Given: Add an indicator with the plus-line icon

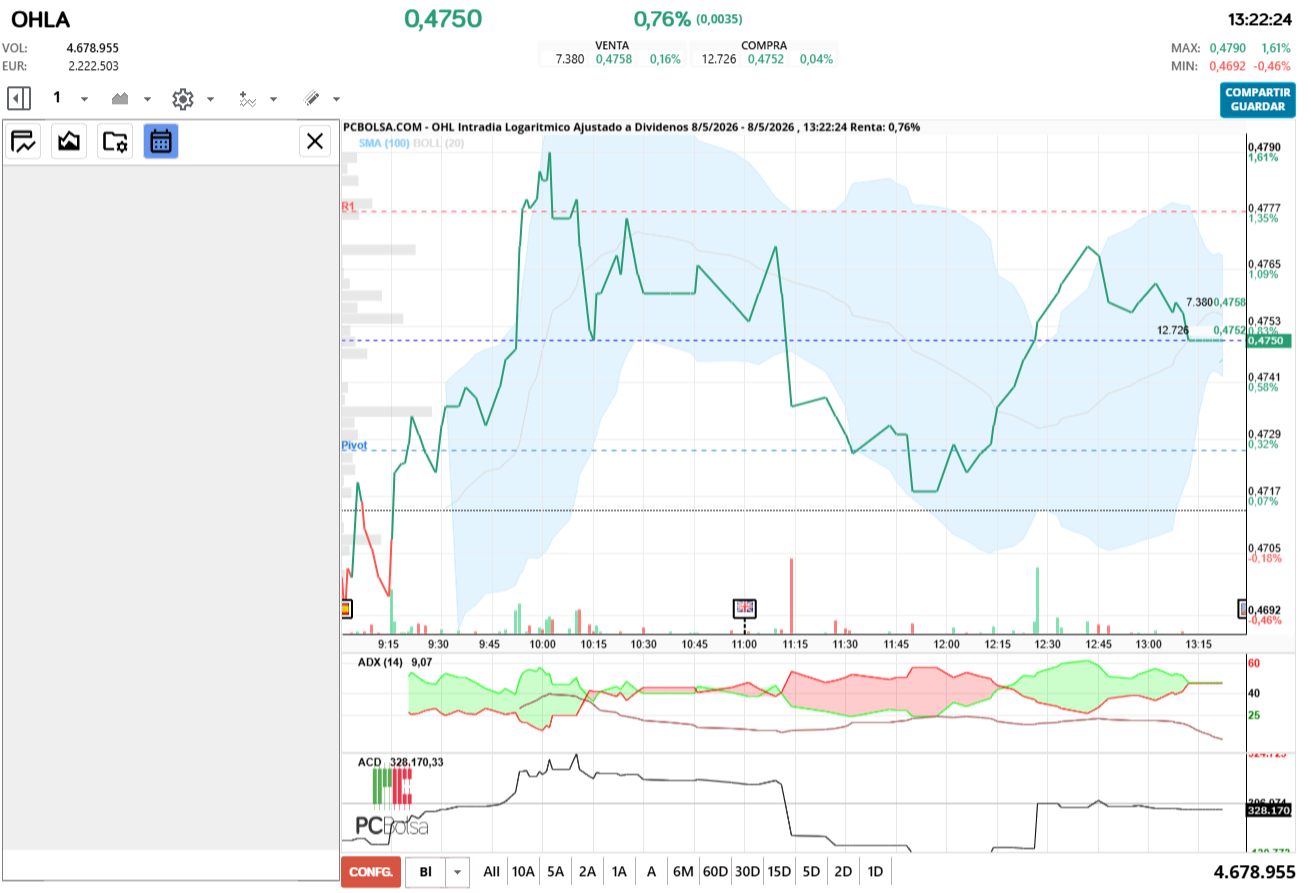Looking at the screenshot, I should pyautogui.click(x=247, y=98).
